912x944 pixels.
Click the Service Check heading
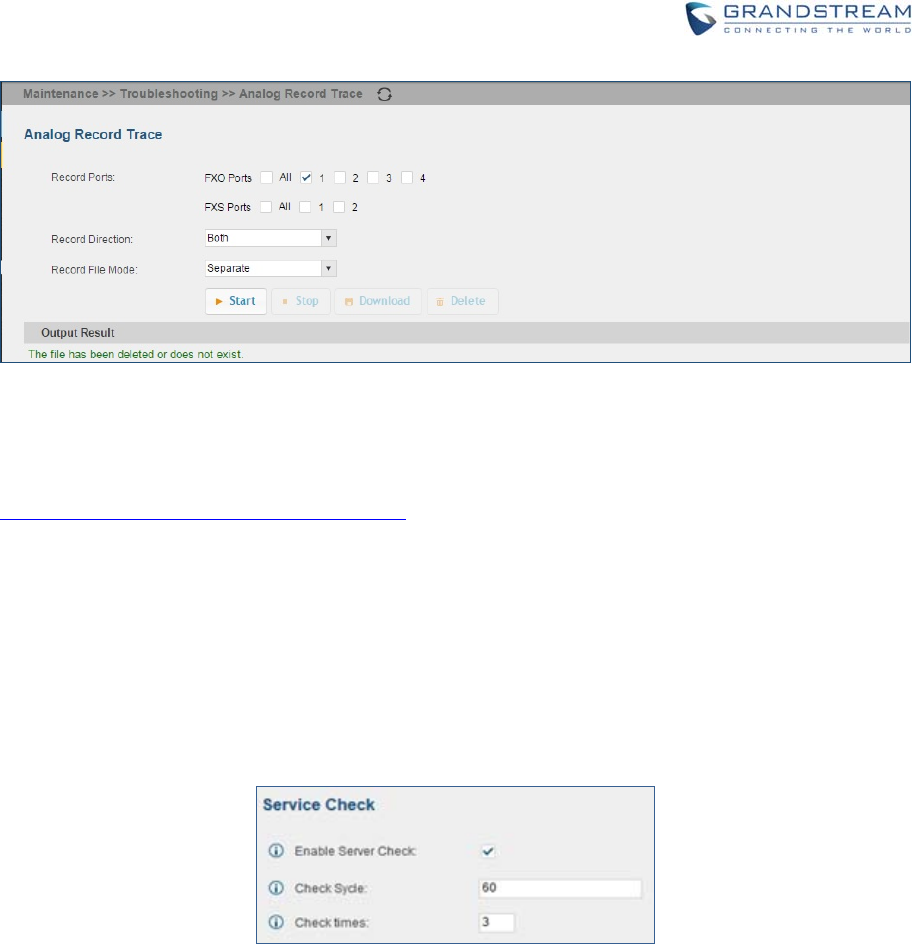pyautogui.click(x=319, y=805)
